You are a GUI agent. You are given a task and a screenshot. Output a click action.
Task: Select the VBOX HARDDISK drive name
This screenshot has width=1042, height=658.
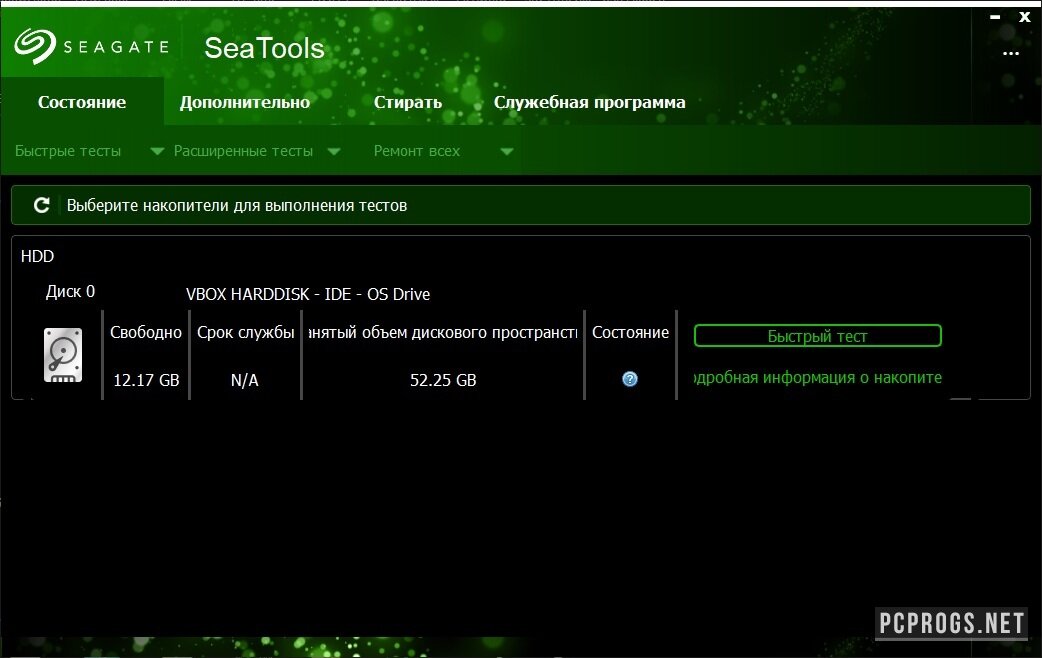(x=308, y=294)
